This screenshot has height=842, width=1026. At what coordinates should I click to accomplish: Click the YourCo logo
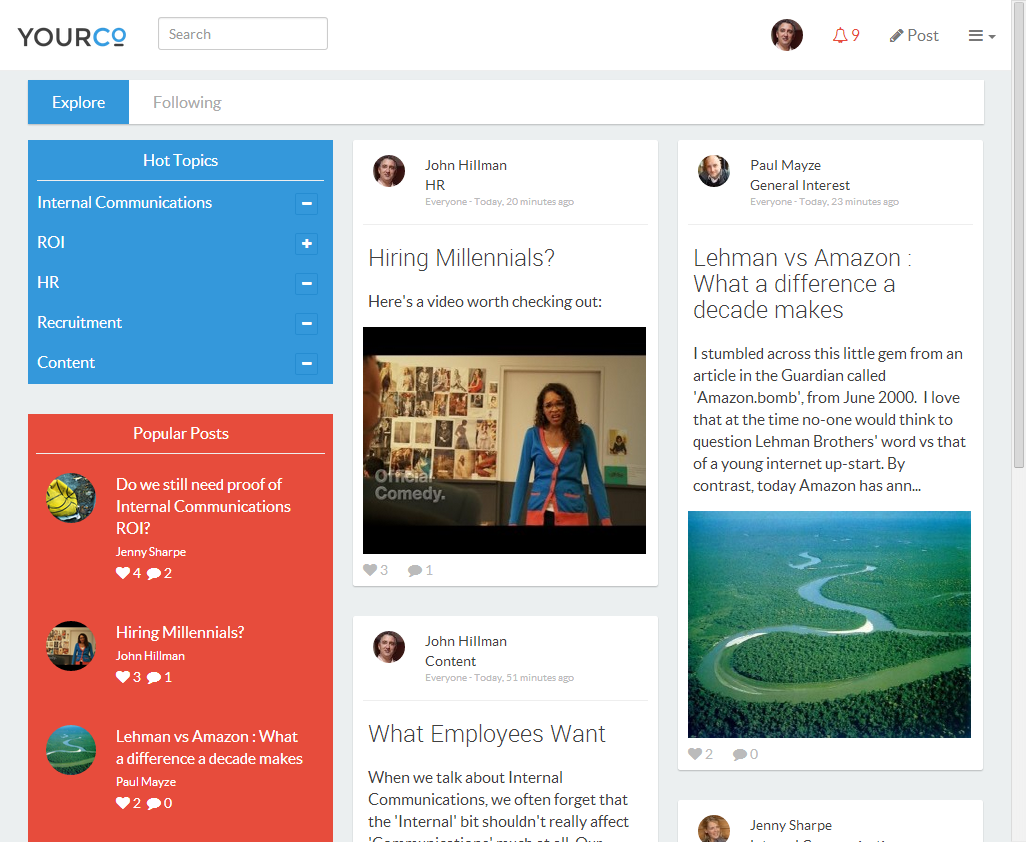point(72,36)
